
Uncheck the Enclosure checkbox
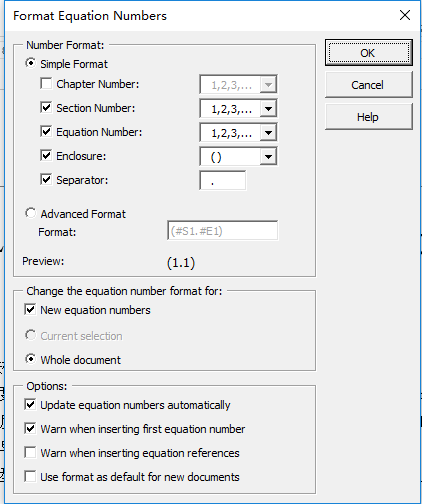click(46, 155)
